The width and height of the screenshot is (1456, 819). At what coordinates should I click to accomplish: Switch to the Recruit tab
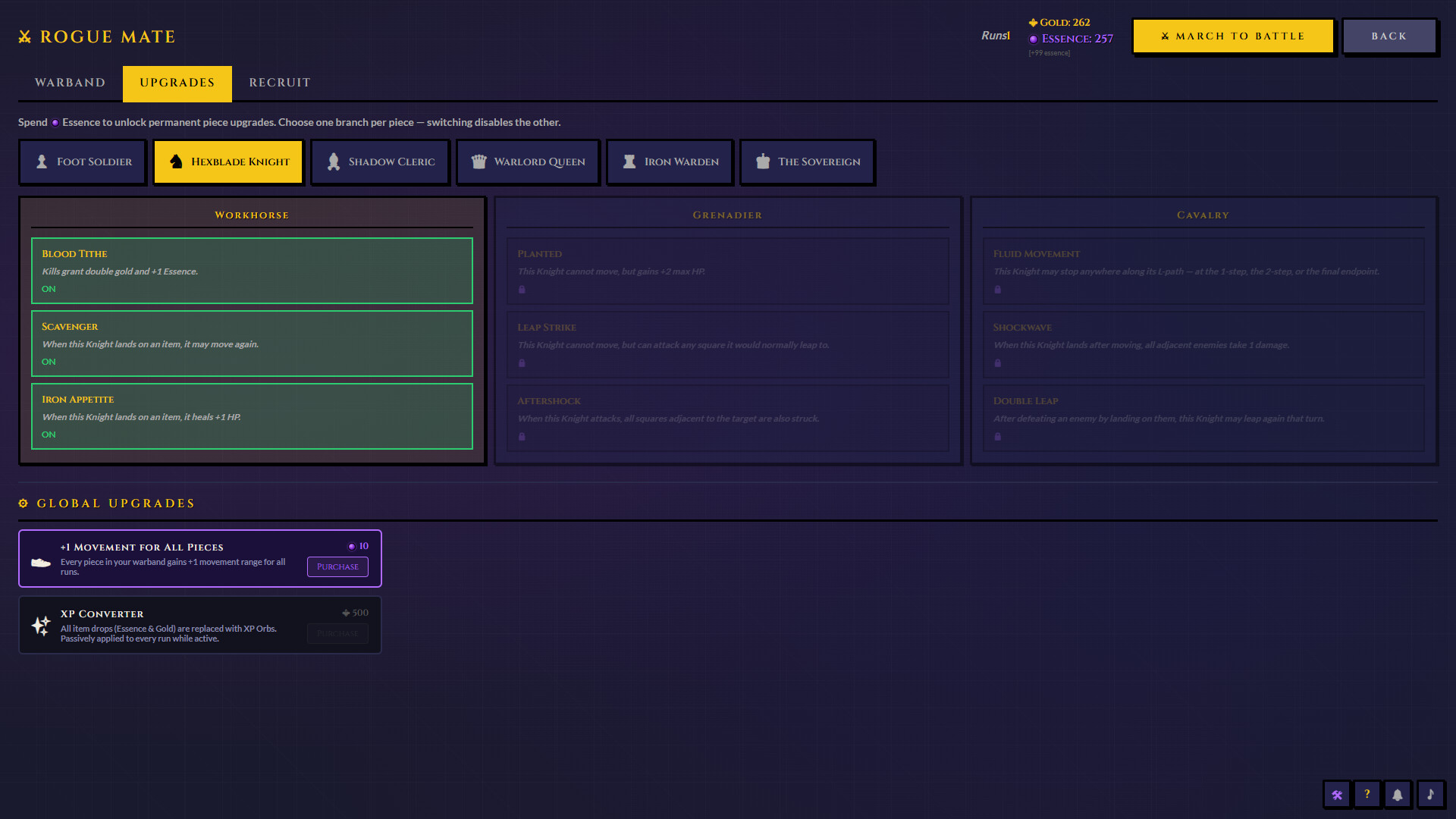pos(279,83)
